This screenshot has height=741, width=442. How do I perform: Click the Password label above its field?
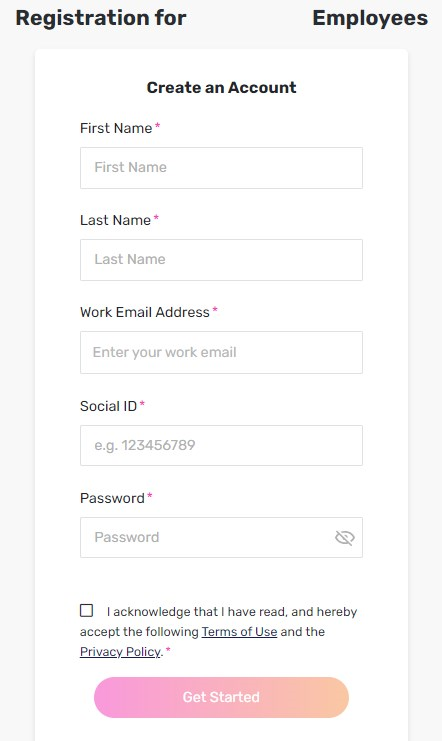pyautogui.click(x=112, y=498)
